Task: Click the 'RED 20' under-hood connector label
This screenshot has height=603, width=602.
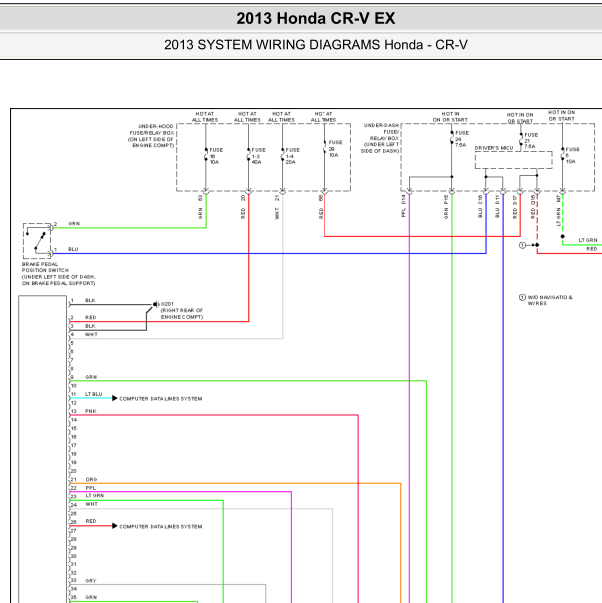Action: (243, 207)
